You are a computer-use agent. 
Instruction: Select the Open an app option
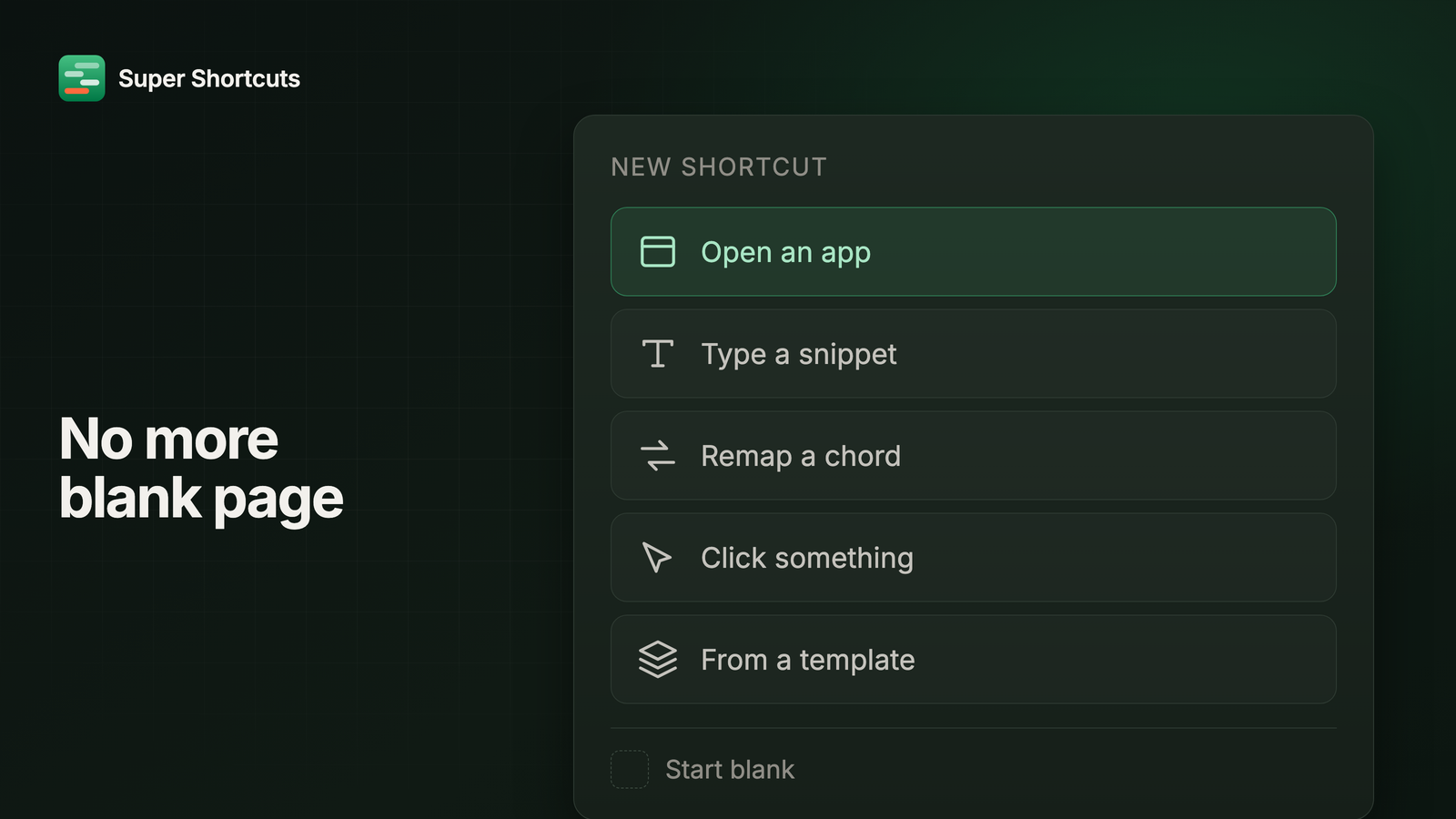tap(974, 252)
